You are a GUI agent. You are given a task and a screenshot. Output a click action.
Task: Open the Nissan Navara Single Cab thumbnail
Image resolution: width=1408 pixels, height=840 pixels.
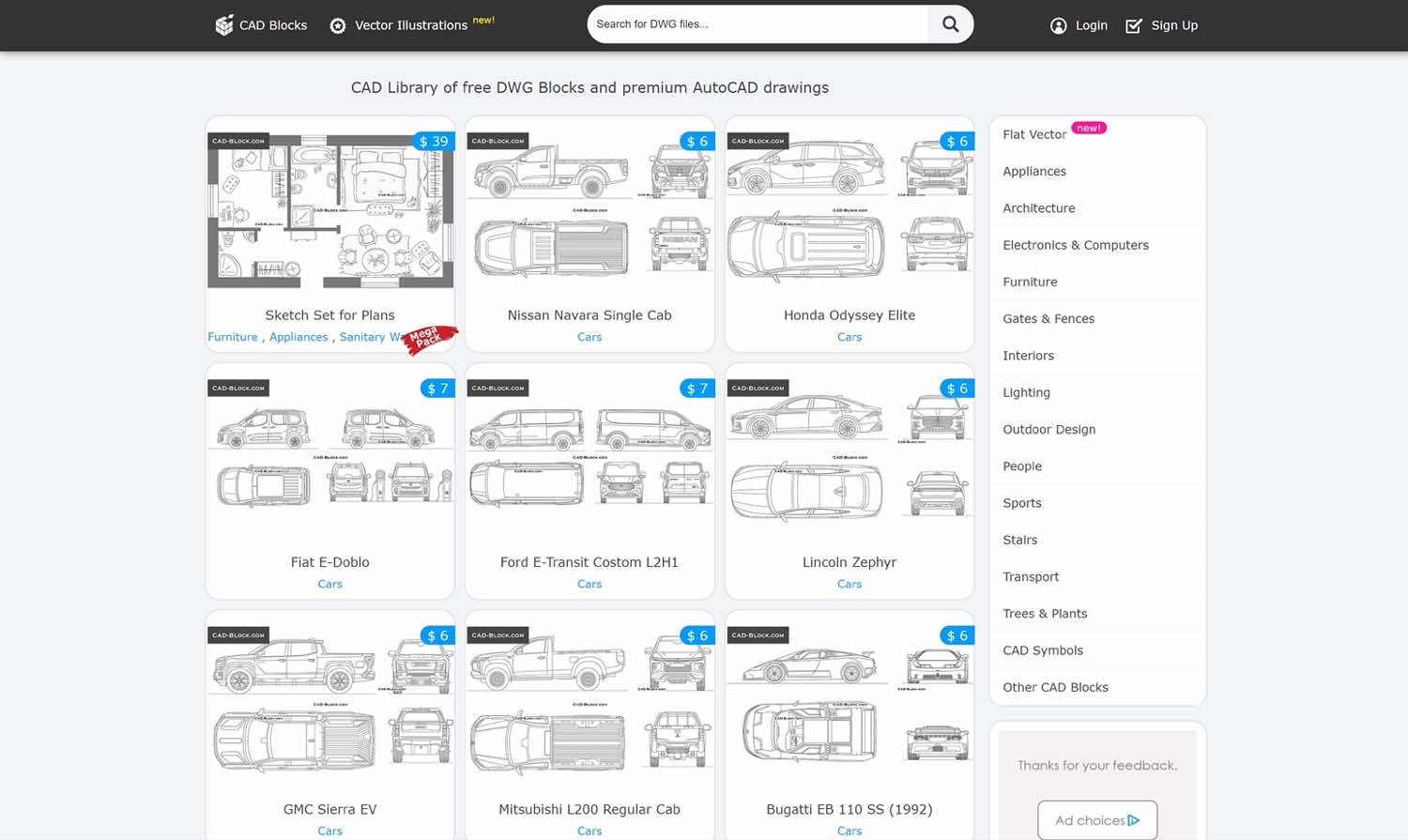(589, 209)
